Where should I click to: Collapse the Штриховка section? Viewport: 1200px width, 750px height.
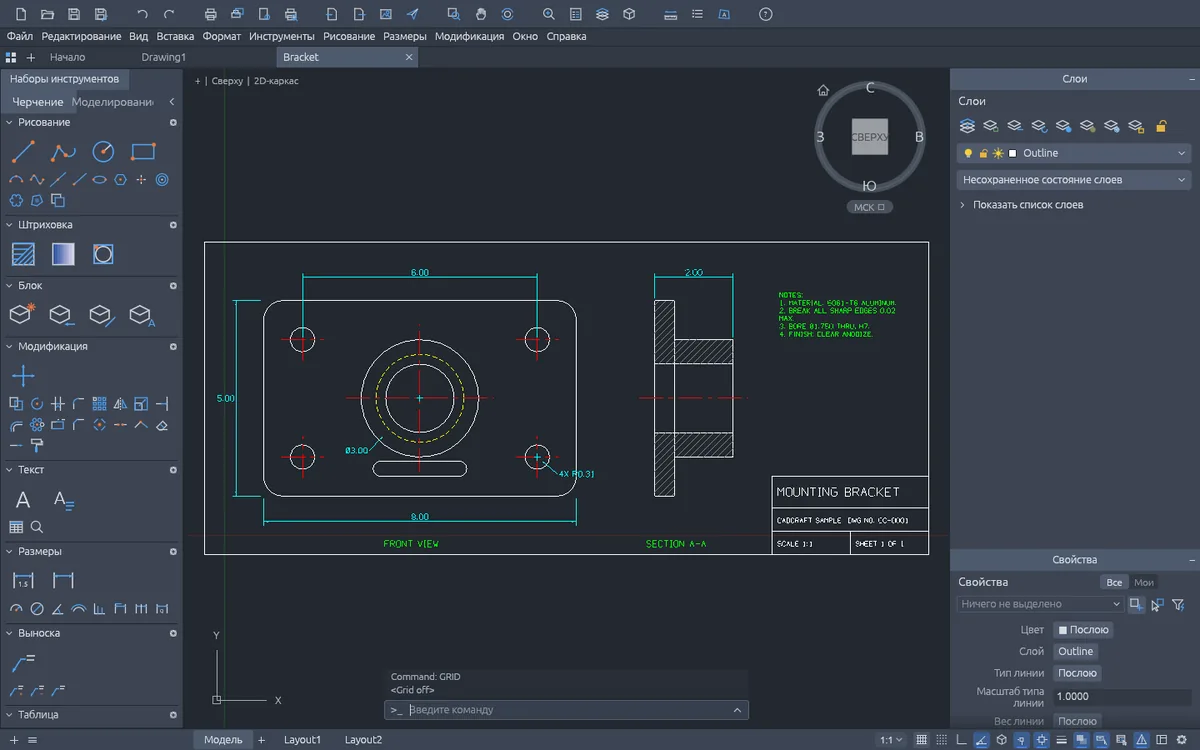pos(10,225)
